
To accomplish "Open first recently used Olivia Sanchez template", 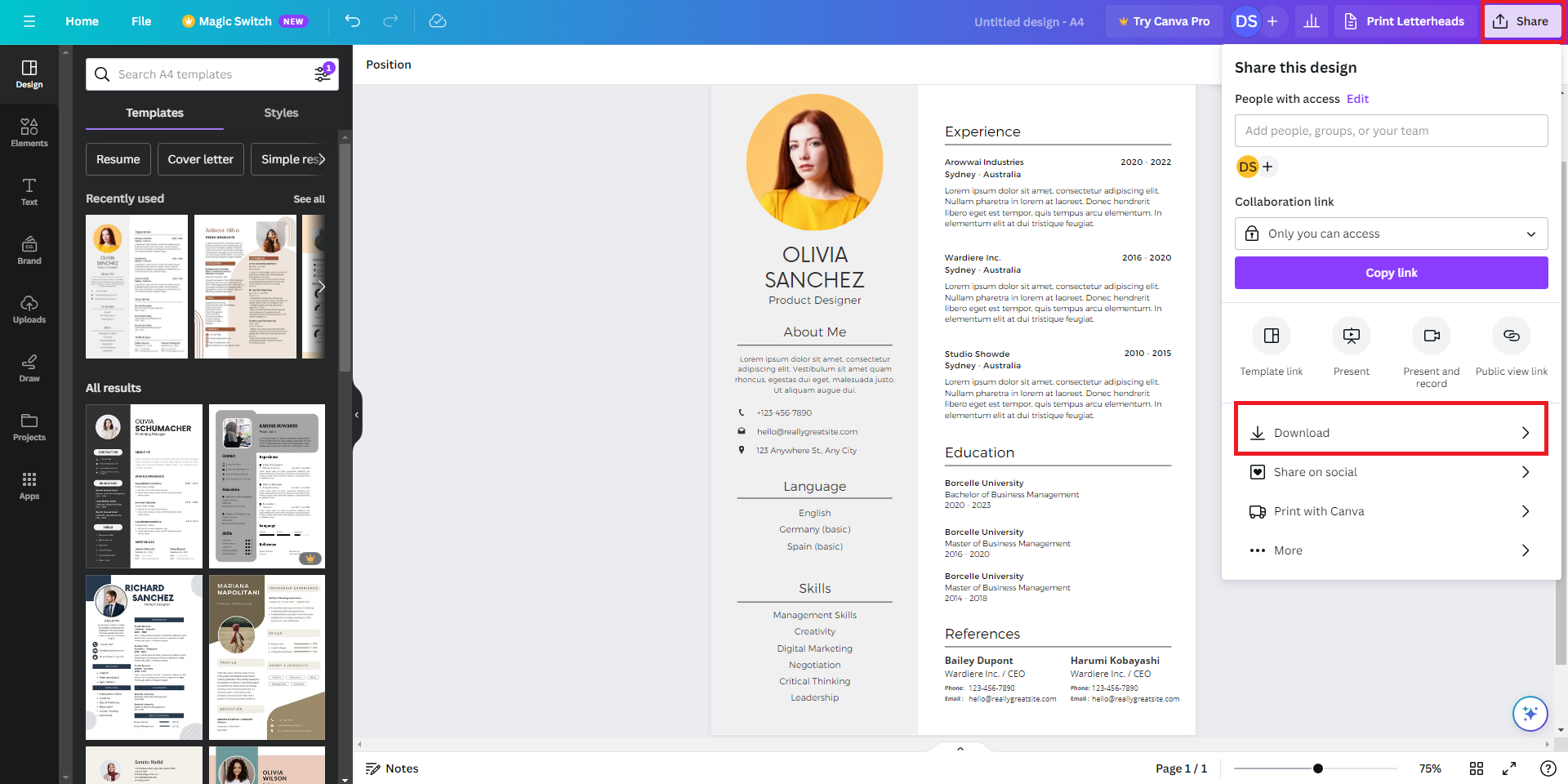I will 136,287.
